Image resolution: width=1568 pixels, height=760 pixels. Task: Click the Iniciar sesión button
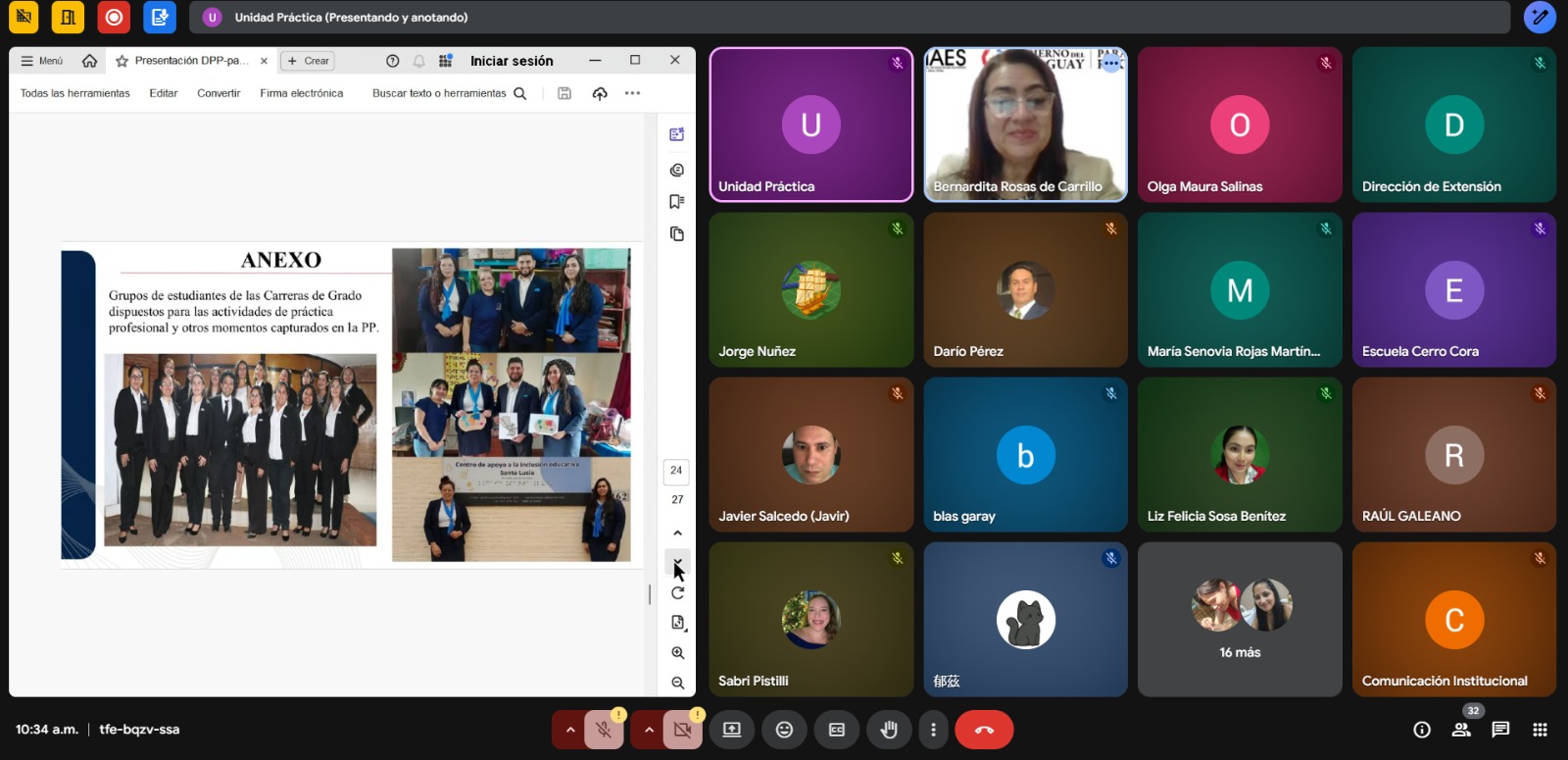point(512,61)
